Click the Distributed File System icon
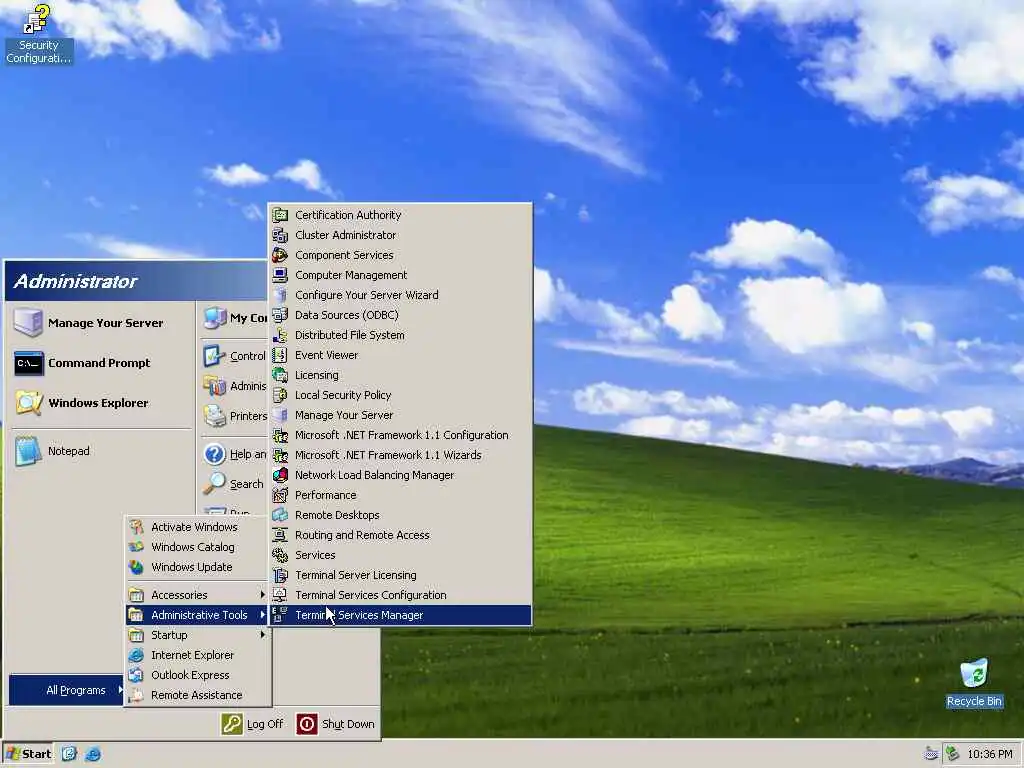This screenshot has height=768, width=1024. [x=280, y=335]
